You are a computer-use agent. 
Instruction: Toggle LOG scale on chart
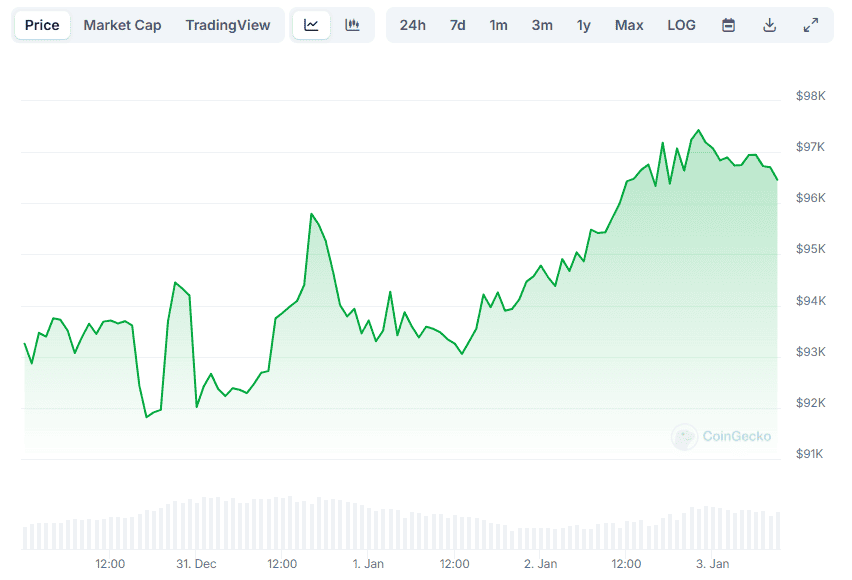(x=681, y=25)
